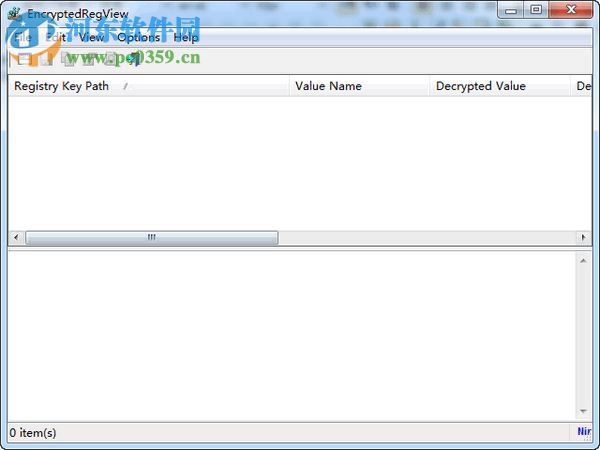This screenshot has width=600, height=450.
Task: Click the horizontal scrollbar thumb
Action: [152, 237]
